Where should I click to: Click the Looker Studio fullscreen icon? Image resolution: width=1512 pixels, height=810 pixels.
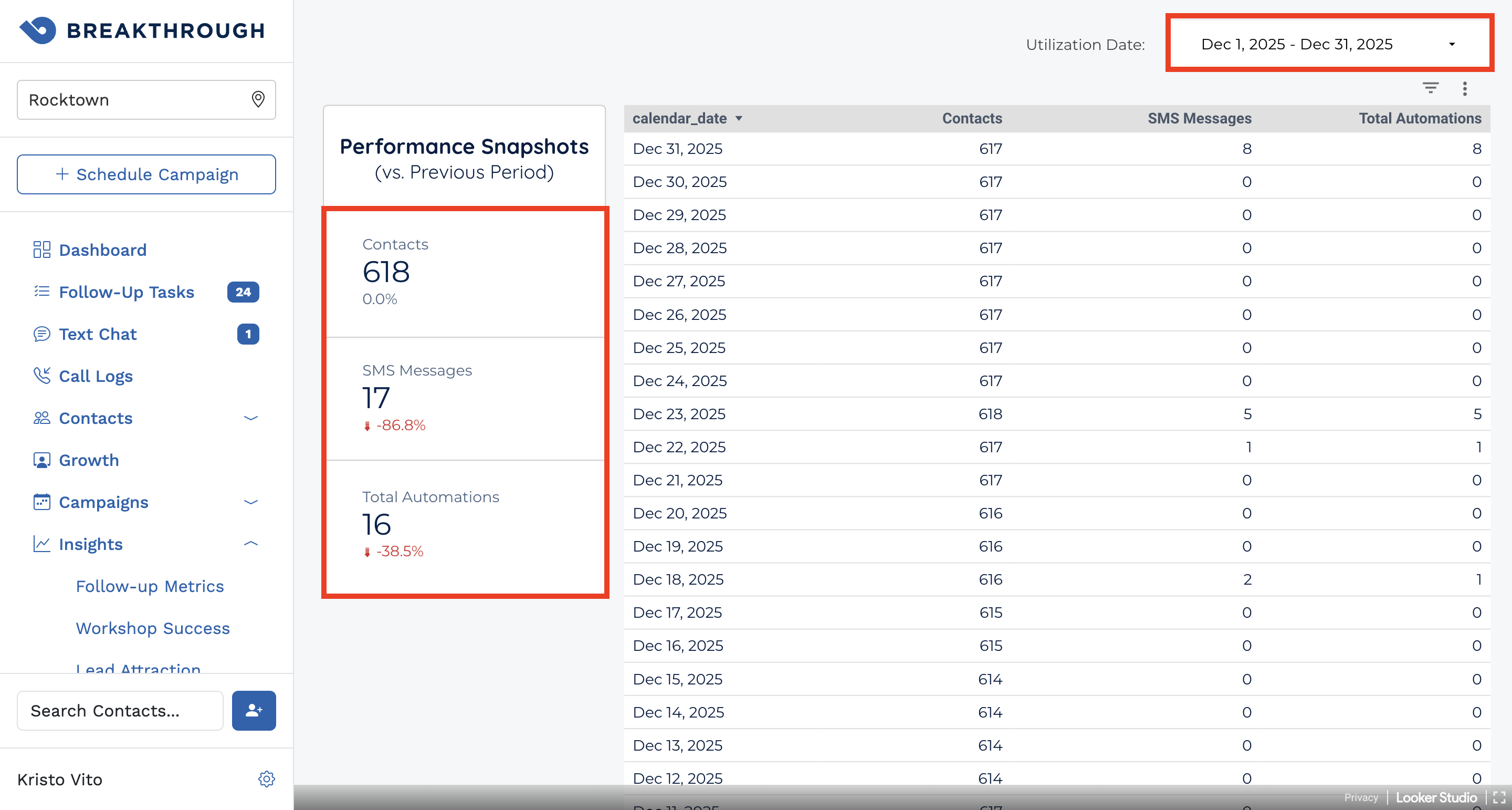pyautogui.click(x=1499, y=797)
